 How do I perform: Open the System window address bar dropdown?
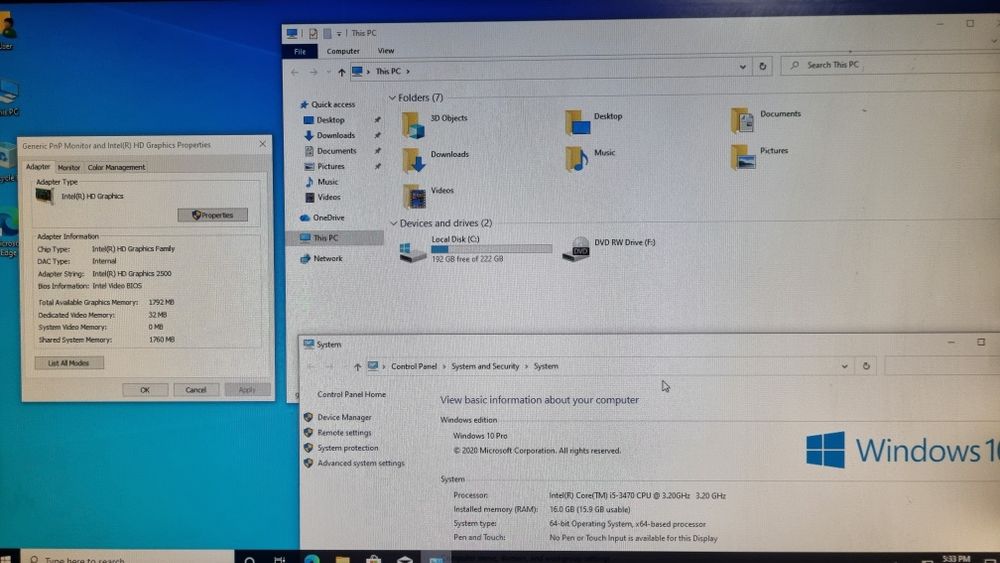pyautogui.click(x=844, y=366)
